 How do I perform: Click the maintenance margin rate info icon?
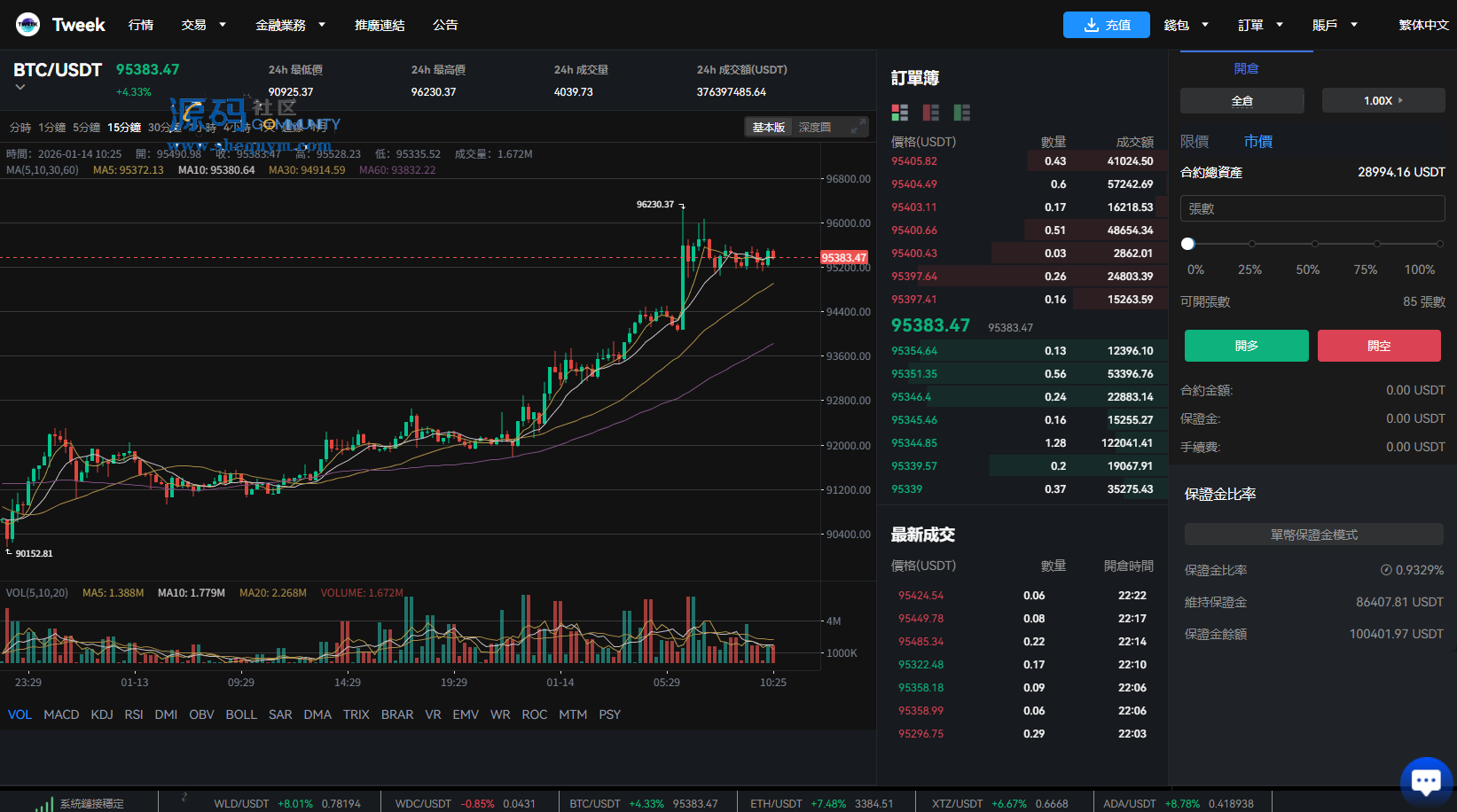[x=1385, y=570]
